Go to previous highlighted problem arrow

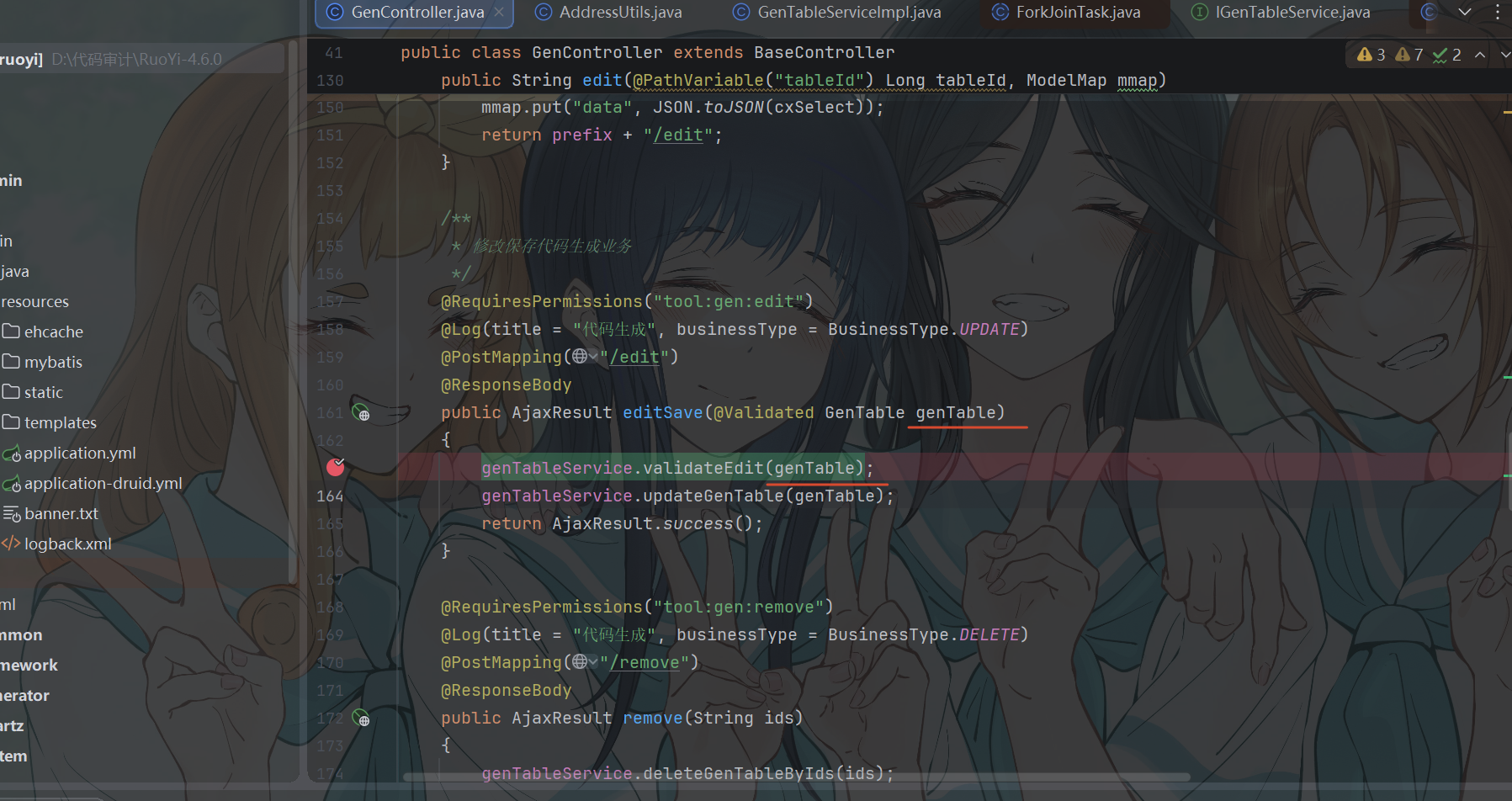pyautogui.click(x=1480, y=55)
